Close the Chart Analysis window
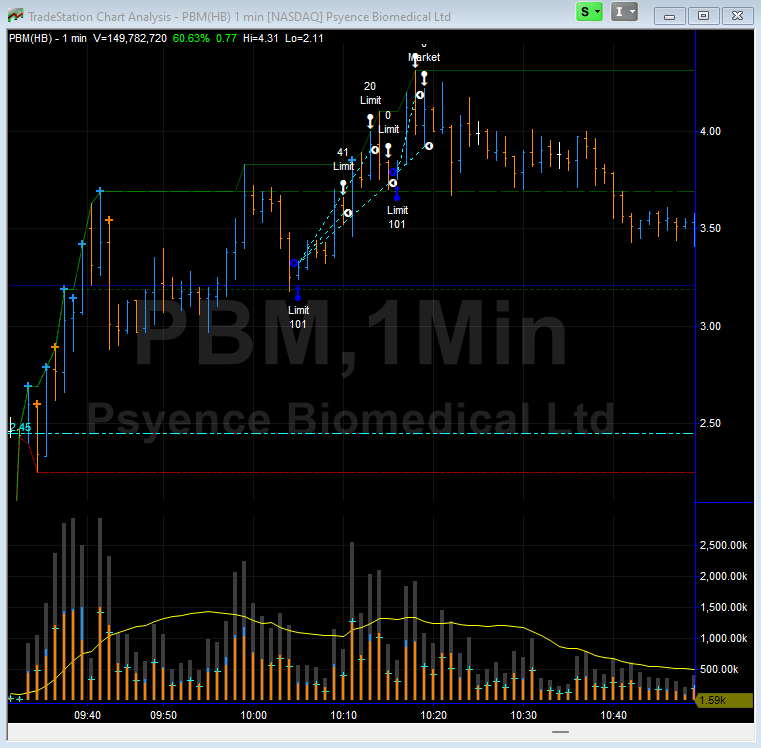The image size is (761, 748). pyautogui.click(x=737, y=16)
